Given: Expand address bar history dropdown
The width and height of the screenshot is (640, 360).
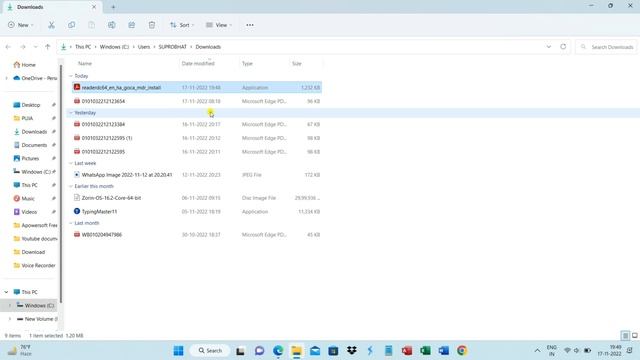Looking at the screenshot, I should point(549,47).
